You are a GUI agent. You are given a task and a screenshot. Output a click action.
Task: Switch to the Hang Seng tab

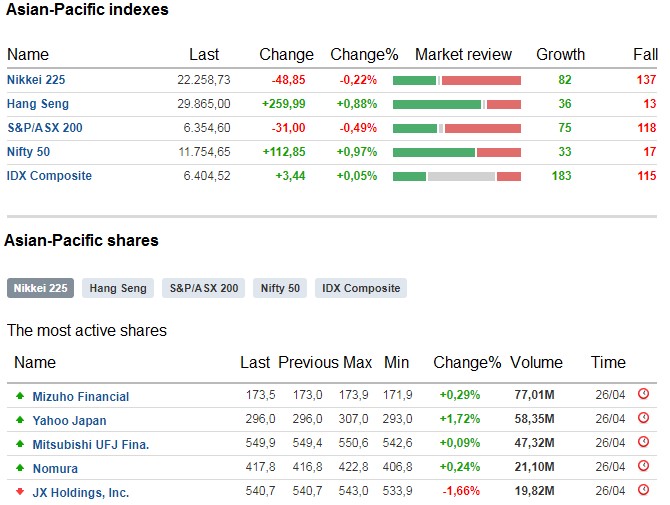click(118, 288)
